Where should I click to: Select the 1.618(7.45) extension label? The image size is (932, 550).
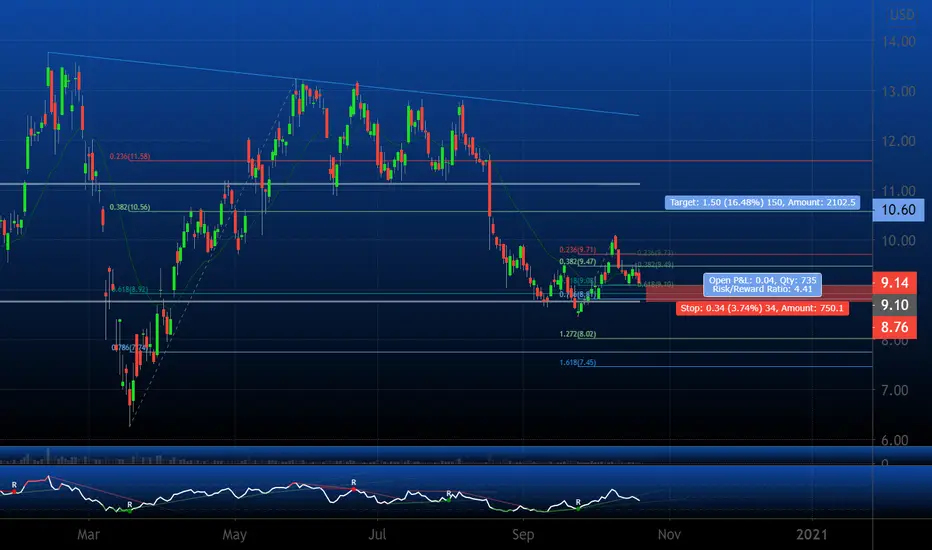coord(577,363)
